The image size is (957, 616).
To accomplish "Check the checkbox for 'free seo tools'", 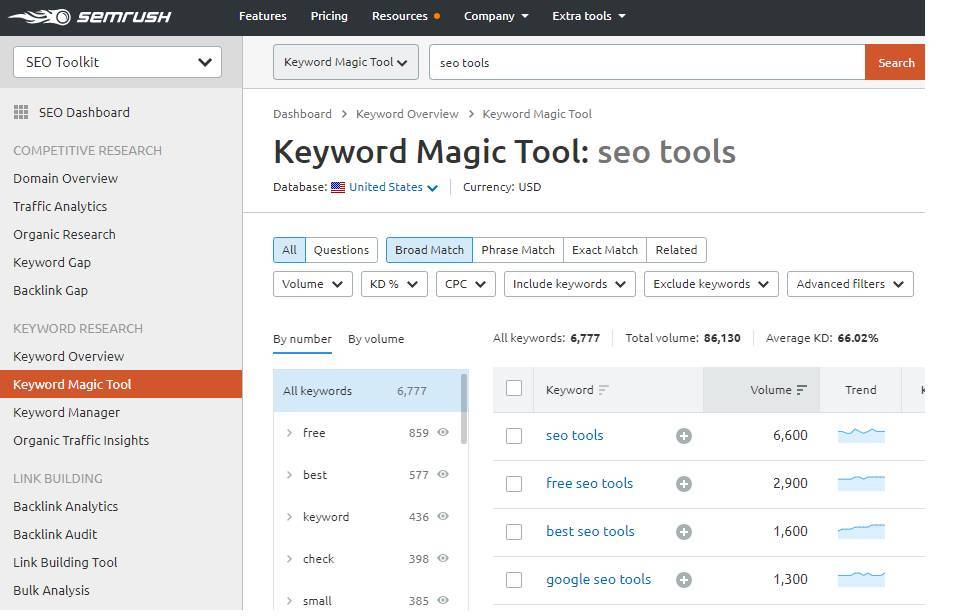I will pyautogui.click(x=514, y=483).
